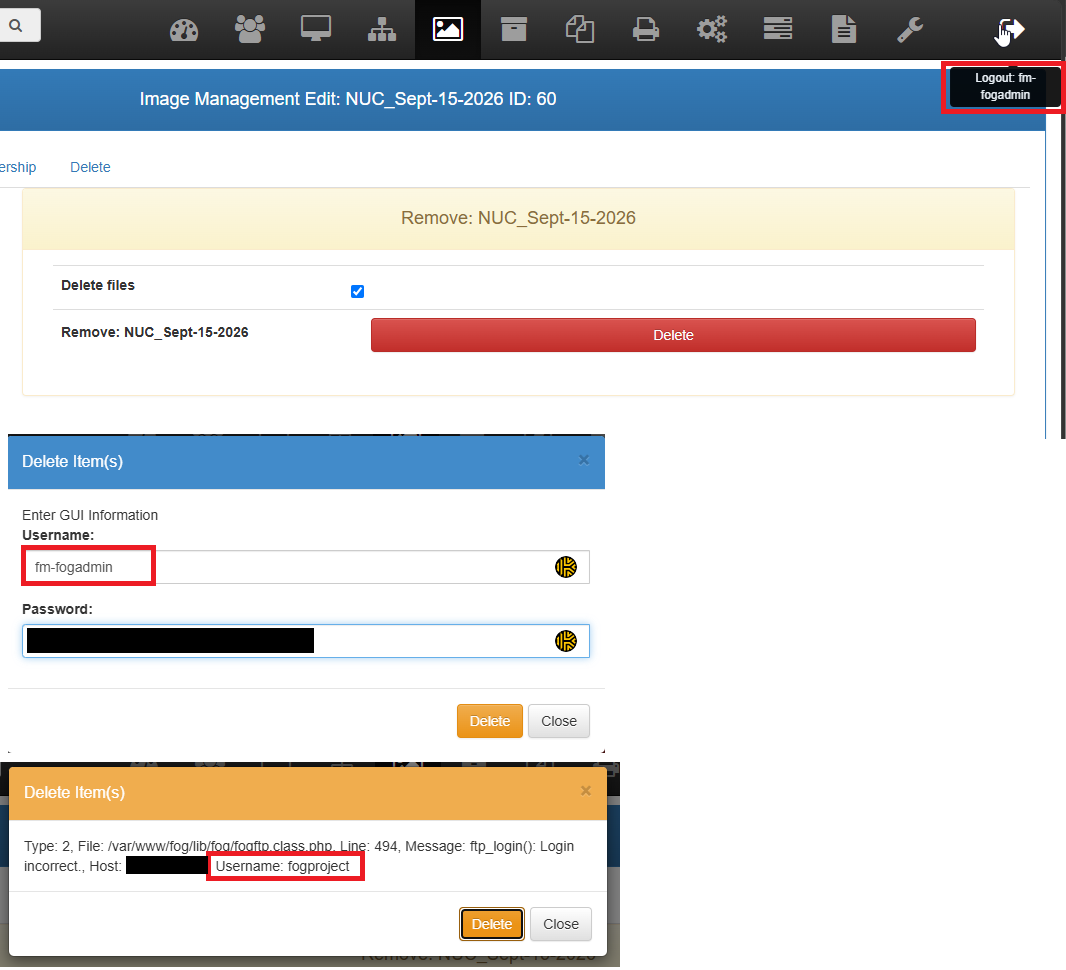Open Service configuration gears icon
Image resolution: width=1066 pixels, height=970 pixels.
pos(712,29)
